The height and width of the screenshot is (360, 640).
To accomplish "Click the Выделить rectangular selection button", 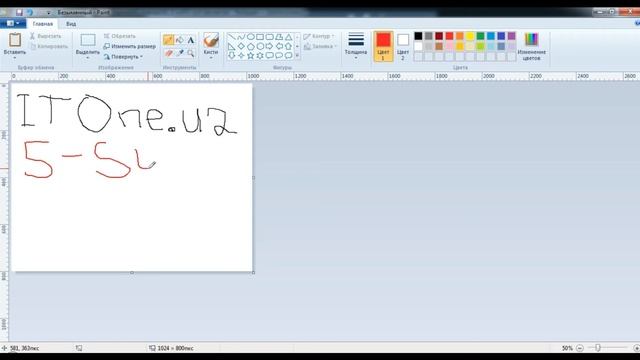I will [88, 44].
